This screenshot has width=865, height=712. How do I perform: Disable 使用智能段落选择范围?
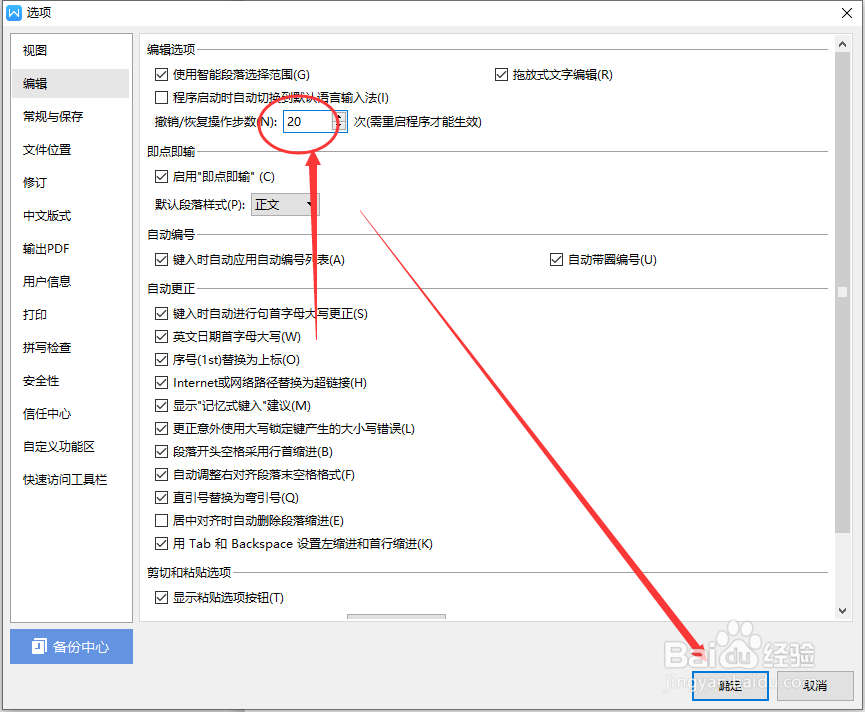coord(161,74)
